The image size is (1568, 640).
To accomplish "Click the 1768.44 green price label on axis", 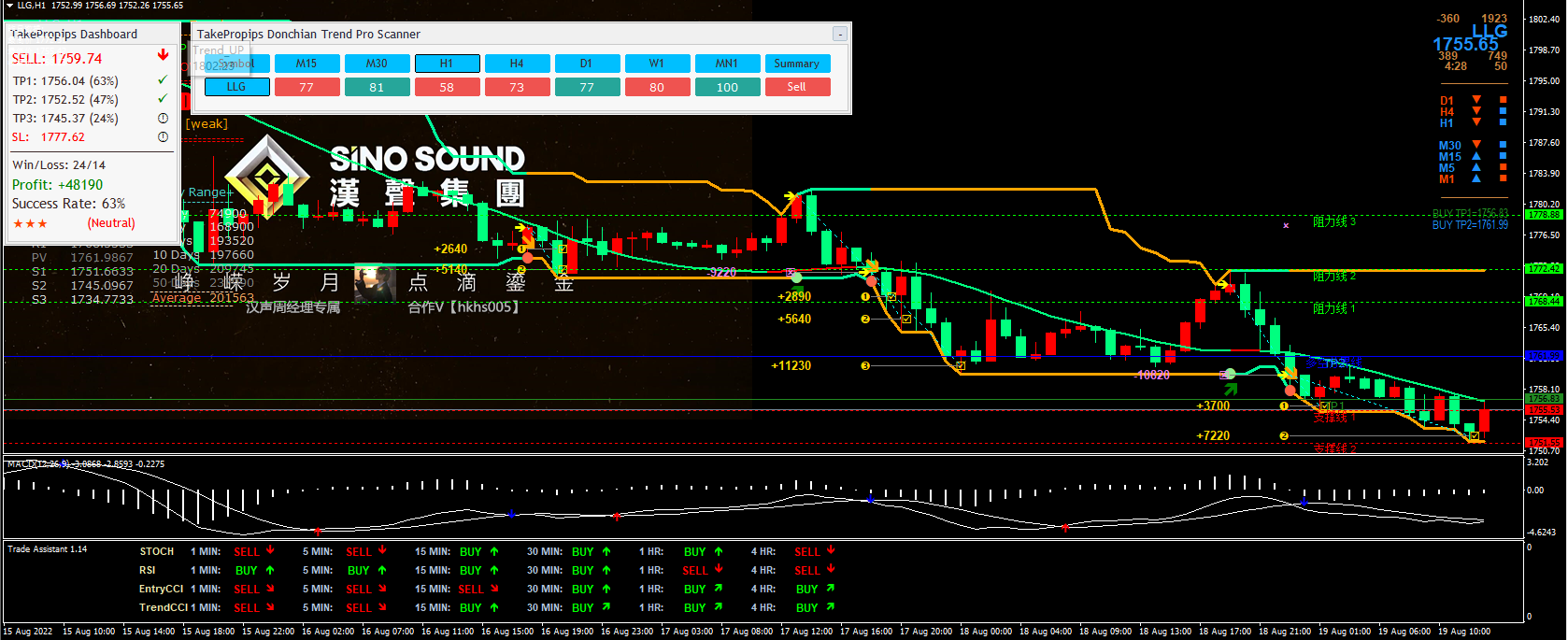I will [1544, 301].
